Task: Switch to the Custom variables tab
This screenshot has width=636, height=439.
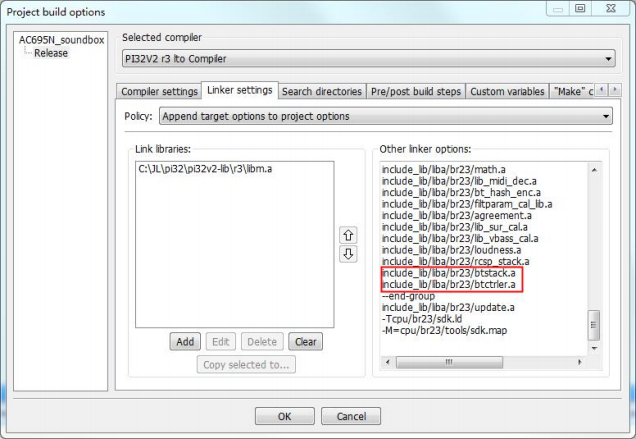Action: 507,92
